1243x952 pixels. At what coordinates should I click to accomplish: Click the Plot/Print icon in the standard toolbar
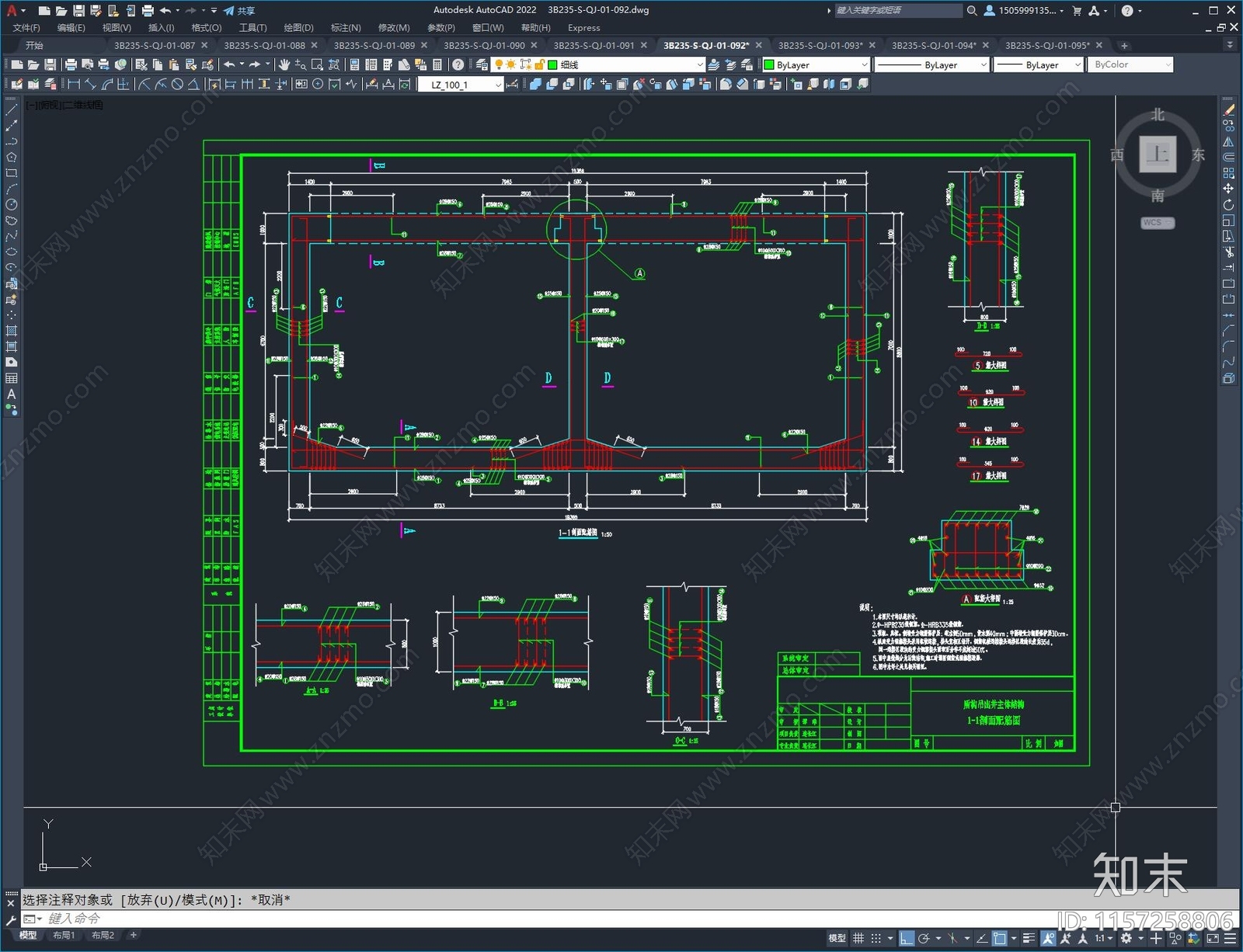click(x=71, y=64)
